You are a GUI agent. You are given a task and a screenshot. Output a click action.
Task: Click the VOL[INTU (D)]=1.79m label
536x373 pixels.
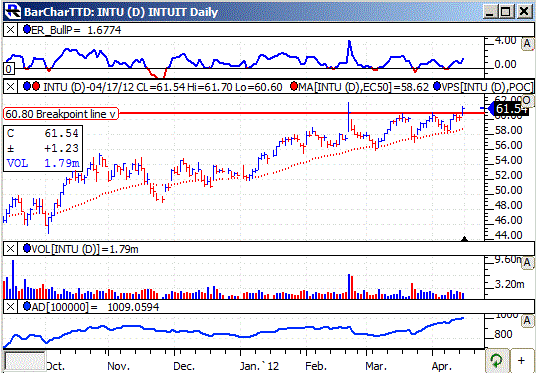point(85,249)
